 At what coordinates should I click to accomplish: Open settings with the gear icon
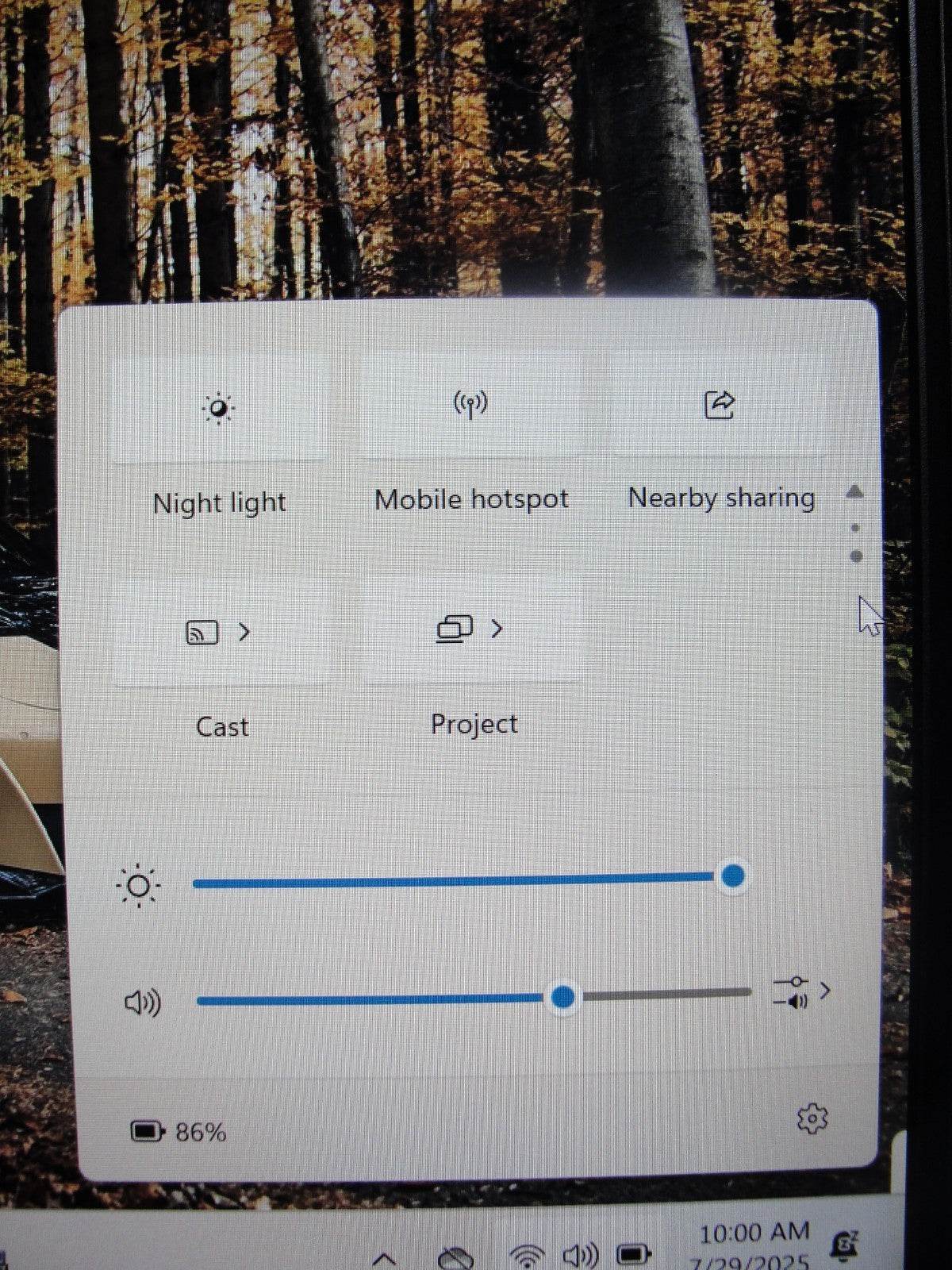[812, 1118]
